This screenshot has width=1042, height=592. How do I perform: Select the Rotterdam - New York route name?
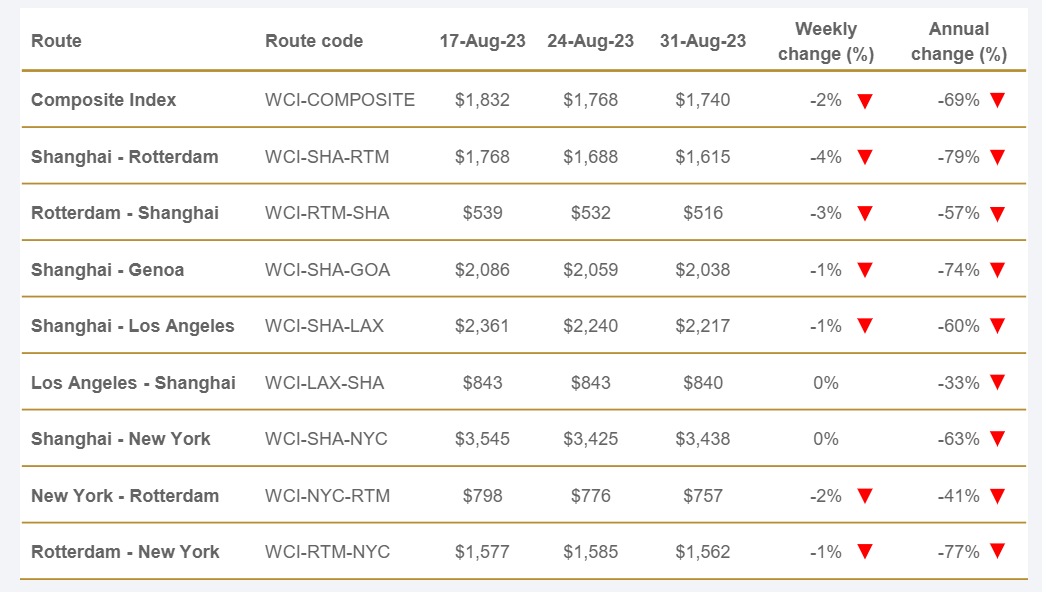125,552
